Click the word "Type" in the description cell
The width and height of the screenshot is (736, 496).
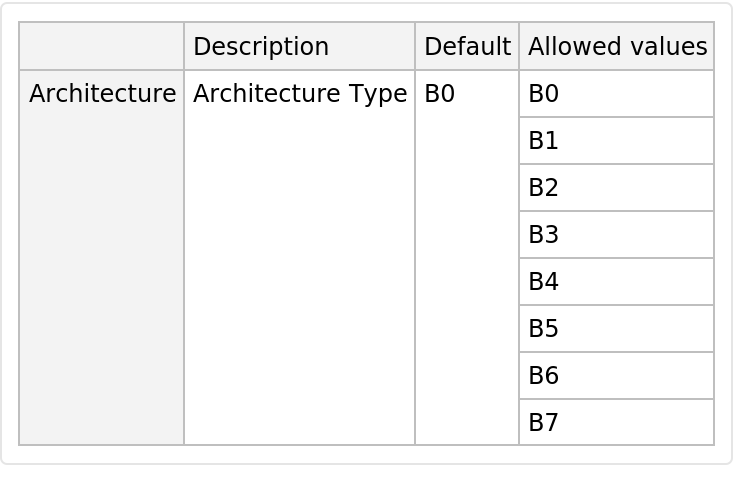click(381, 94)
